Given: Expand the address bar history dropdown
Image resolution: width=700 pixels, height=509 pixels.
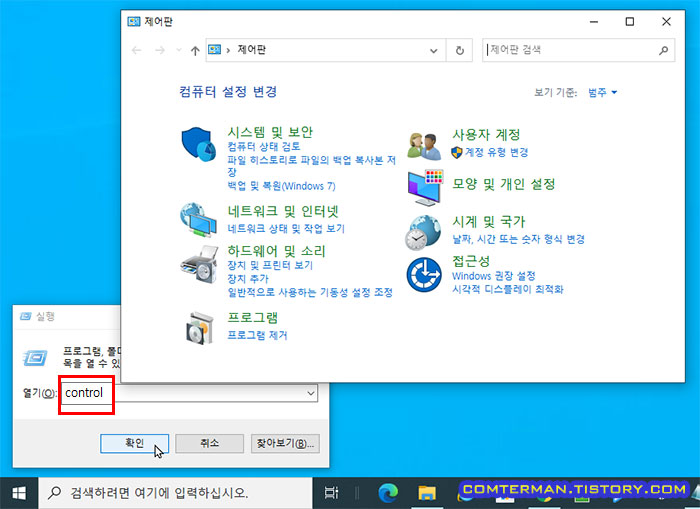Looking at the screenshot, I should pos(433,50).
